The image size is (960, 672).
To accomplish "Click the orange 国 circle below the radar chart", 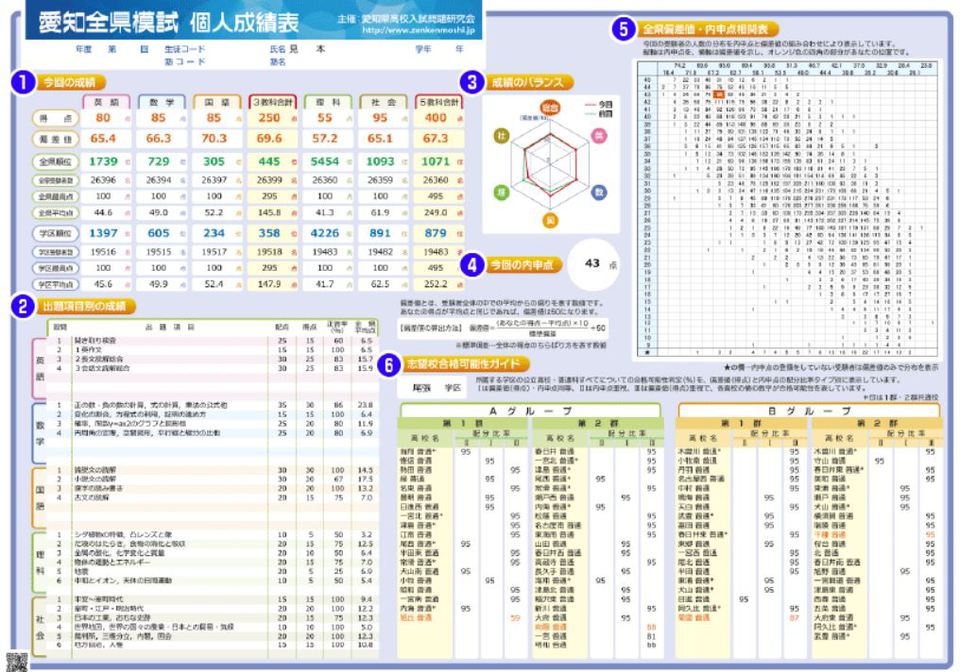I will 550,220.
